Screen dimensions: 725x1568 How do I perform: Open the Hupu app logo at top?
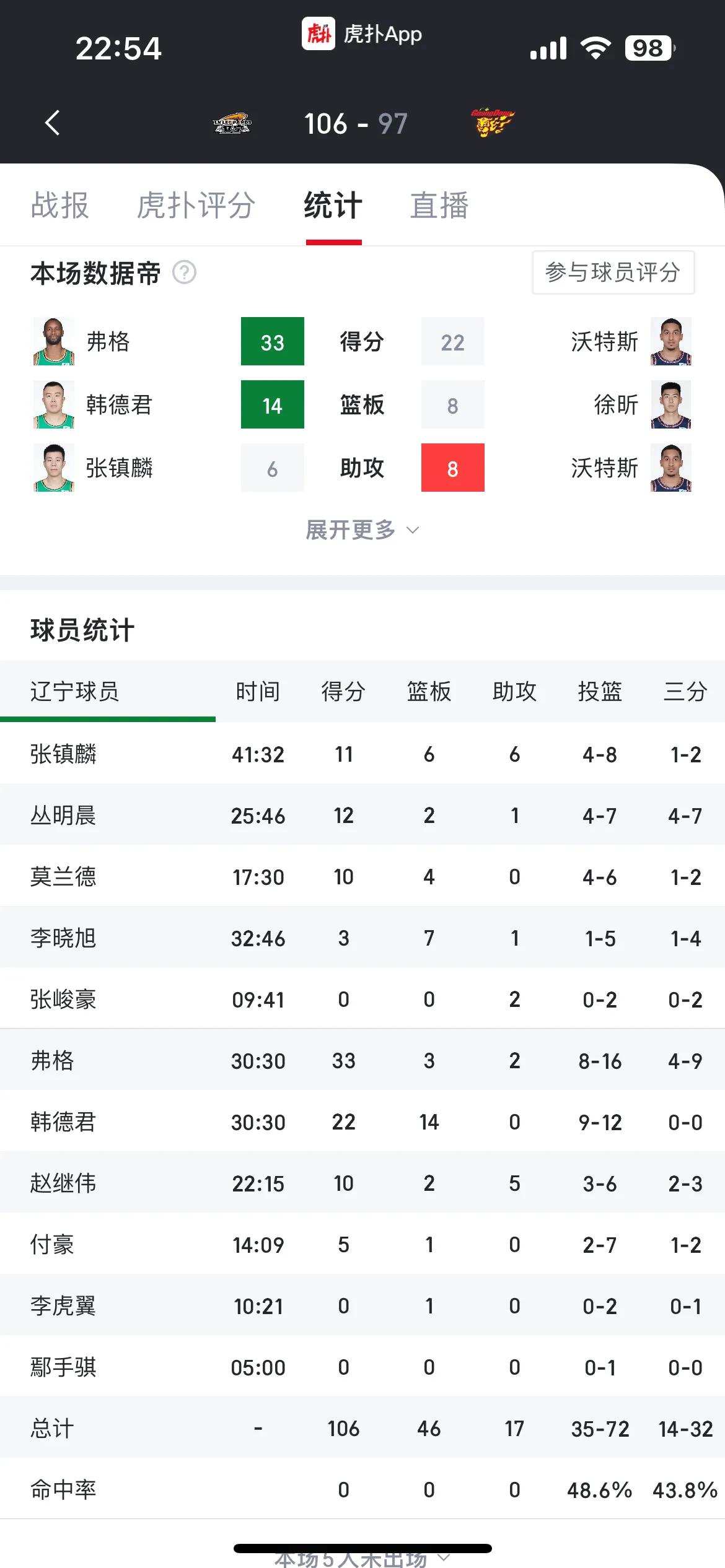click(318, 34)
